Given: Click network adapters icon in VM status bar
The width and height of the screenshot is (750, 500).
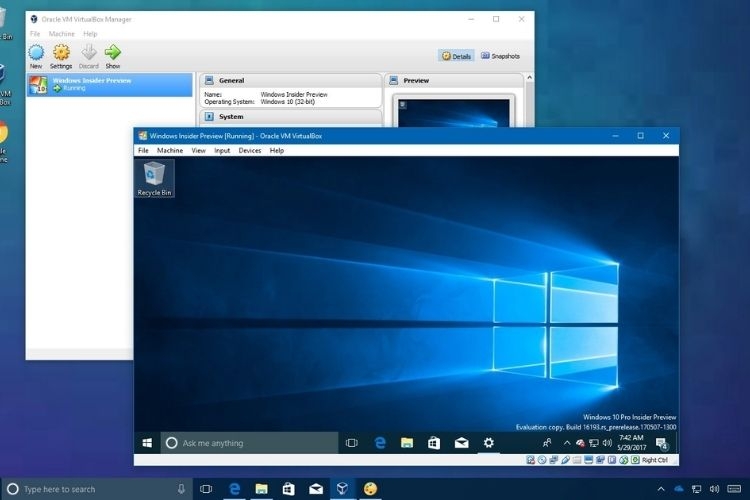Looking at the screenshot, I should click(553, 460).
